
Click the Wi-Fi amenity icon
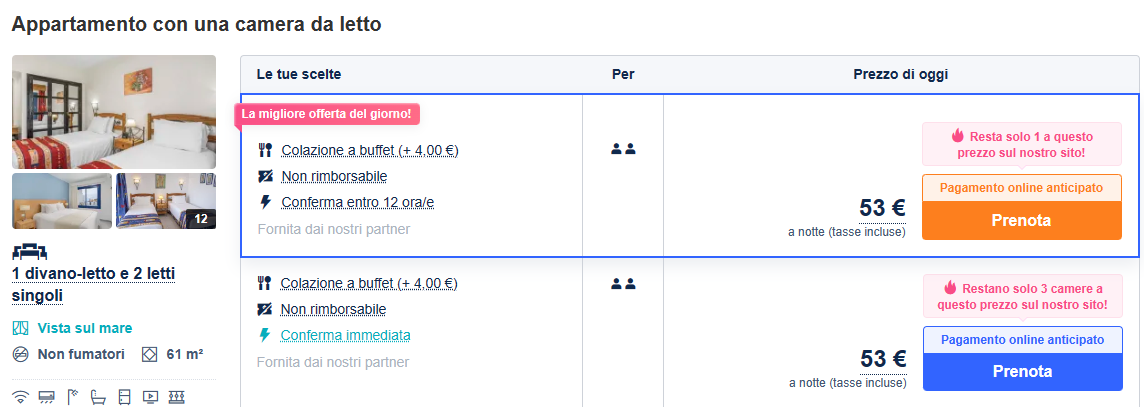point(22,396)
